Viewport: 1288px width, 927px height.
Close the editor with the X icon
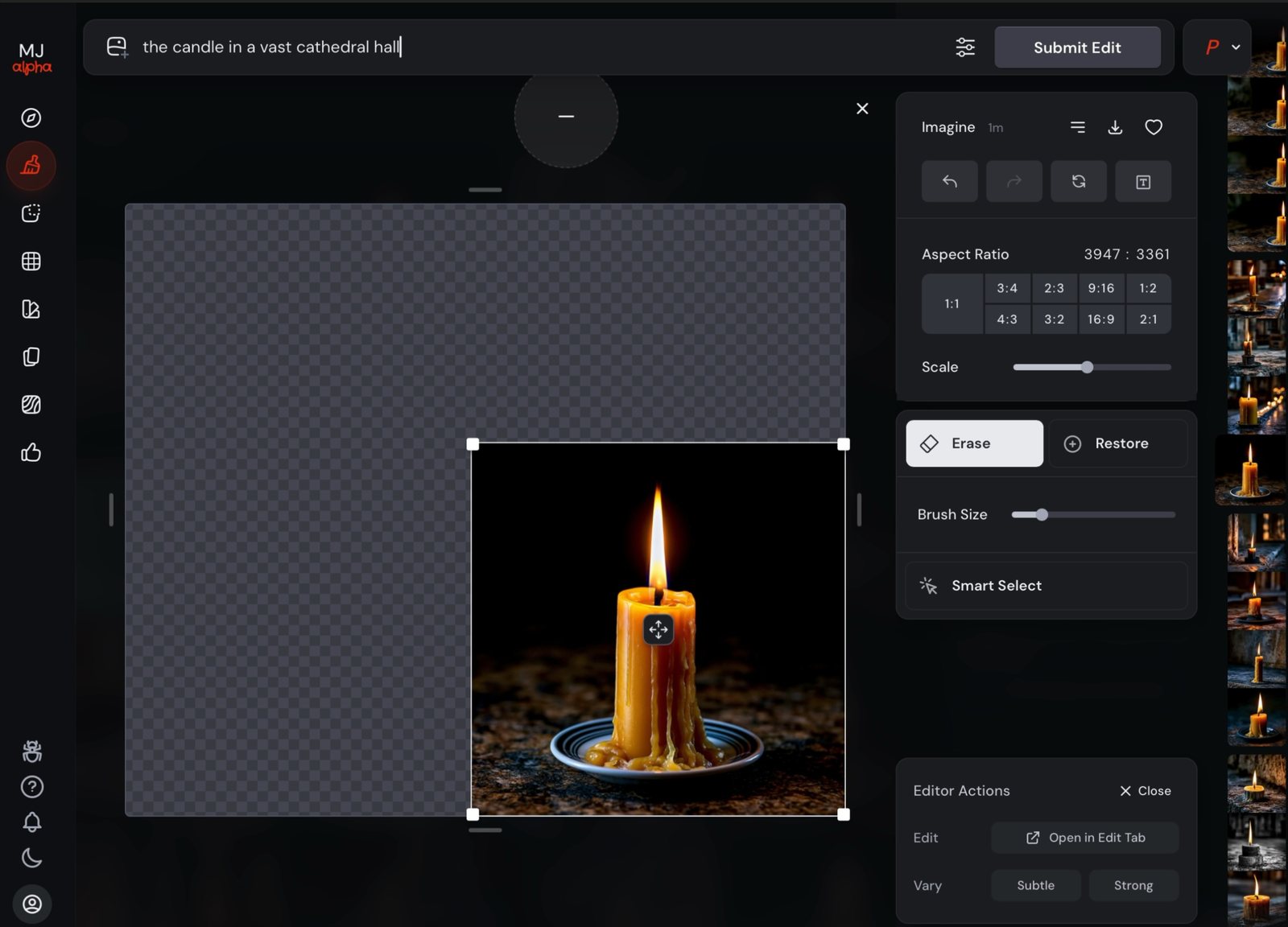click(862, 109)
